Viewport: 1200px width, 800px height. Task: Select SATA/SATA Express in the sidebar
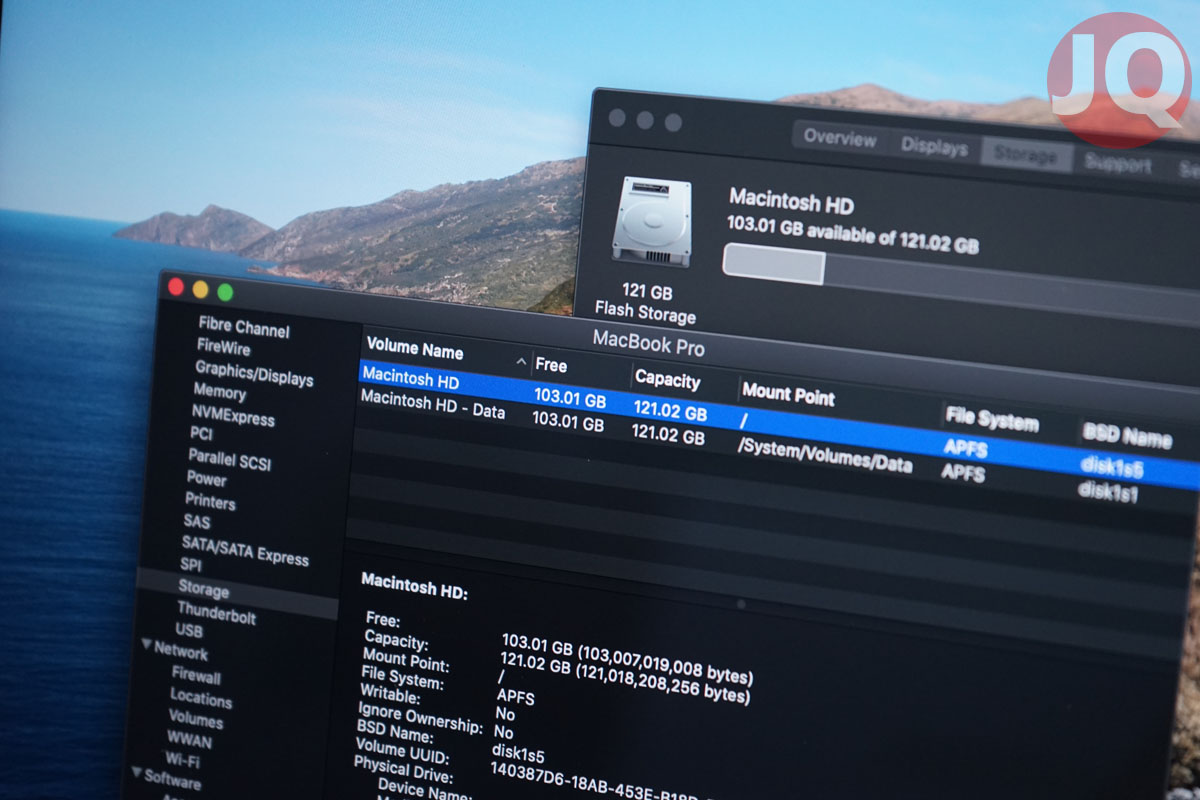(245, 550)
